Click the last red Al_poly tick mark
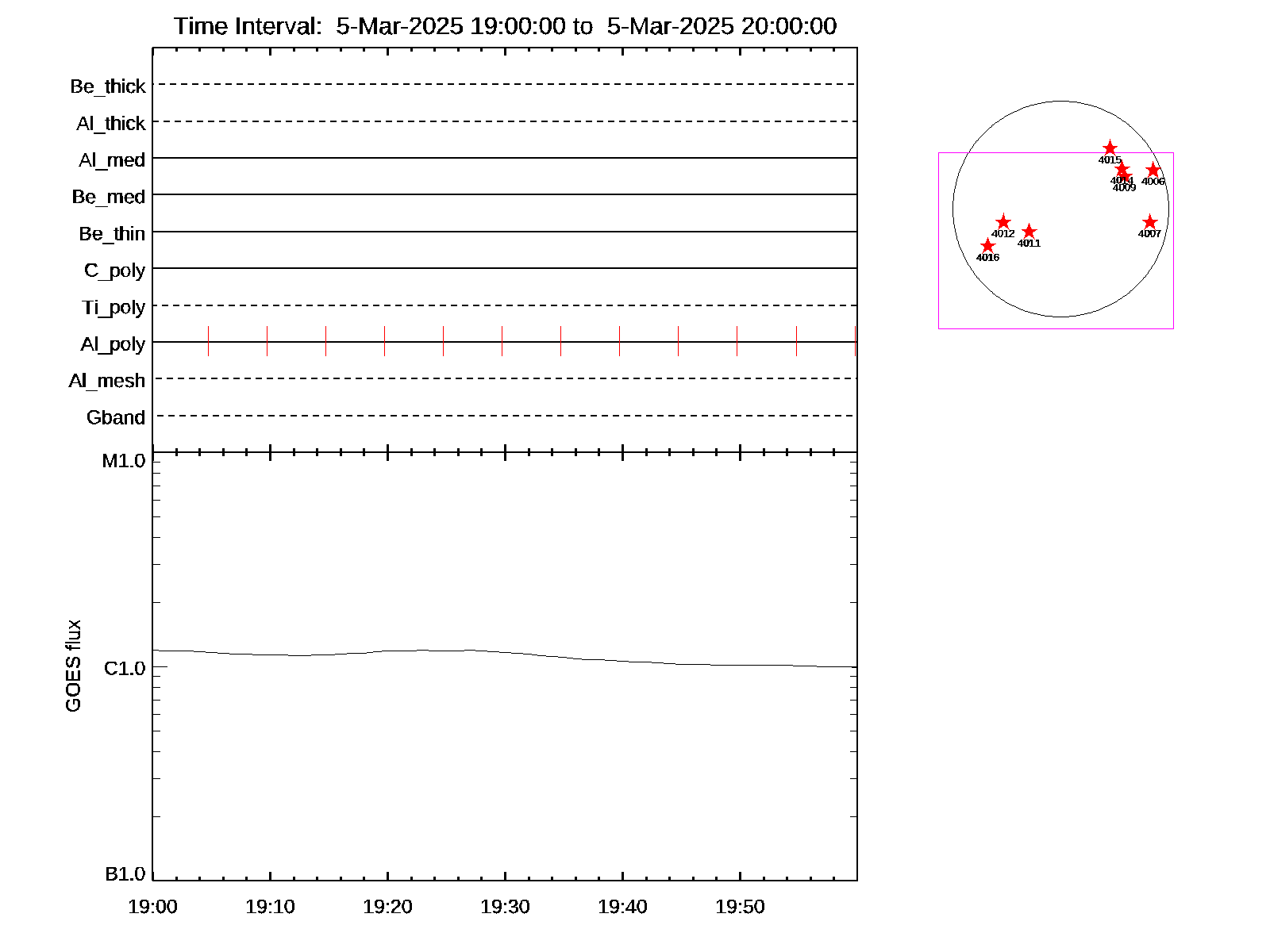 855,341
